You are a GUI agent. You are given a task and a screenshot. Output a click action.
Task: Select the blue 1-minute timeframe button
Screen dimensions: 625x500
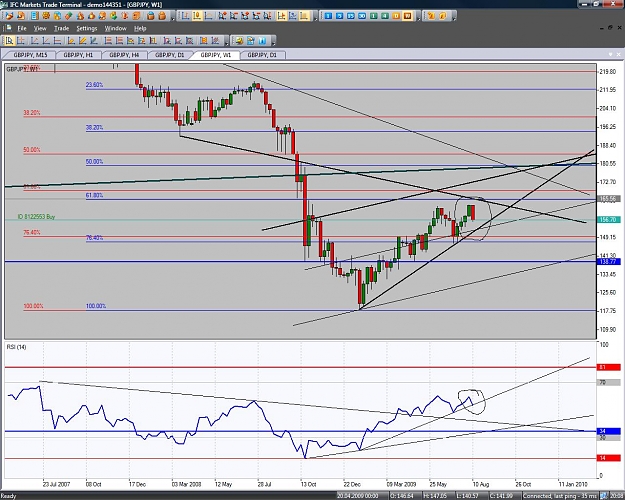click(x=328, y=16)
